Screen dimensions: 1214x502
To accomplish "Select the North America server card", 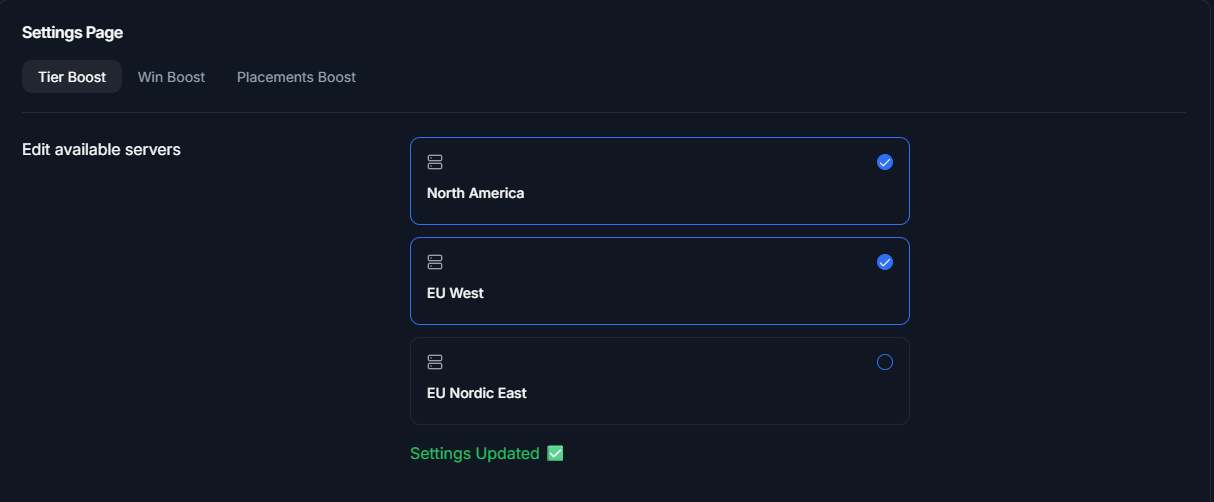I will [660, 181].
